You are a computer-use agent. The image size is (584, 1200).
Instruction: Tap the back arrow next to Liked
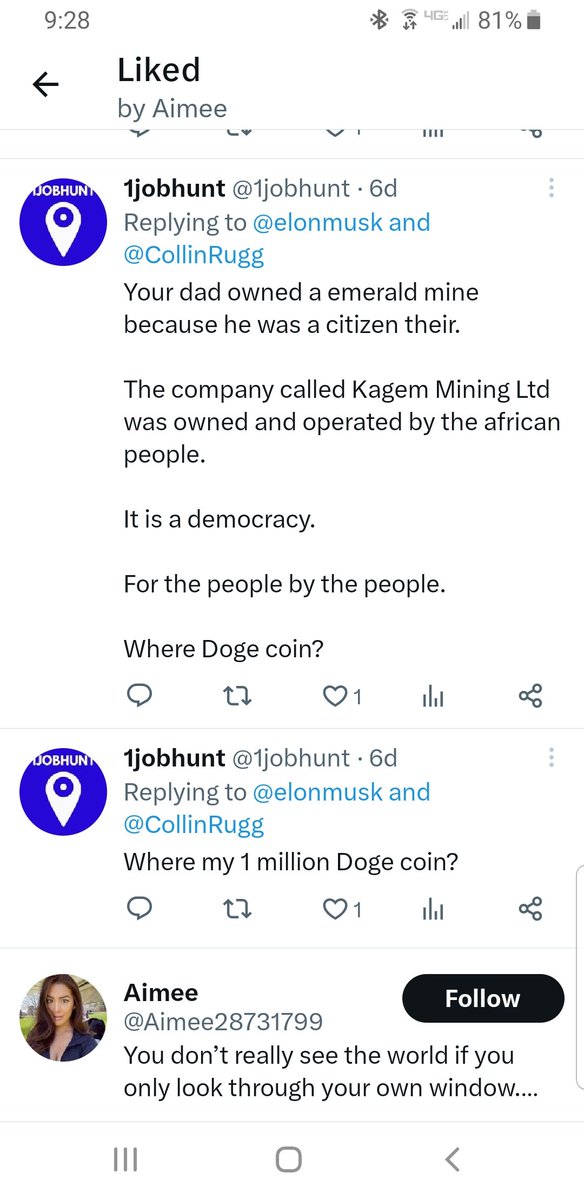(46, 86)
